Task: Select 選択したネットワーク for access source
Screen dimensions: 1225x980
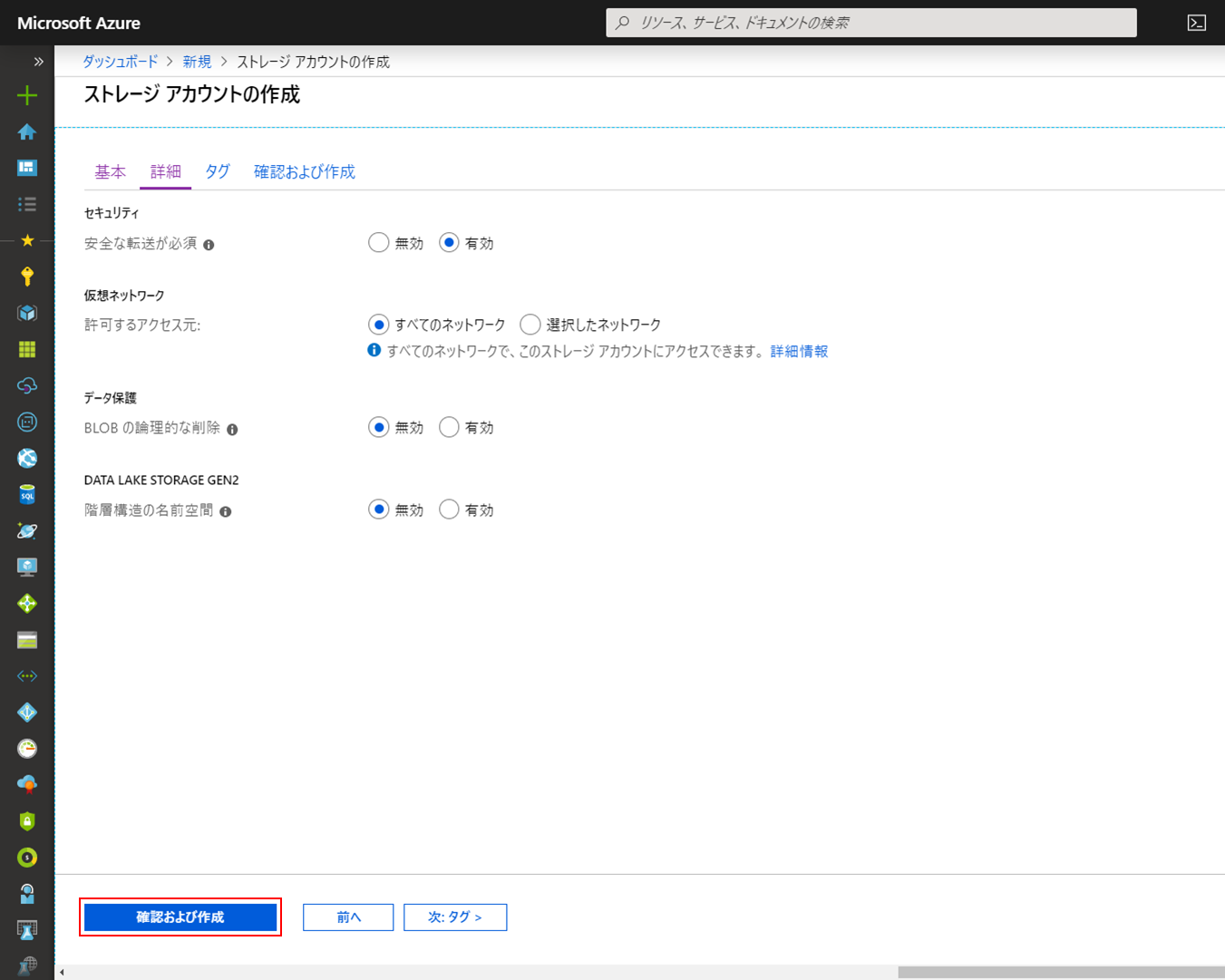Action: pyautogui.click(x=530, y=324)
